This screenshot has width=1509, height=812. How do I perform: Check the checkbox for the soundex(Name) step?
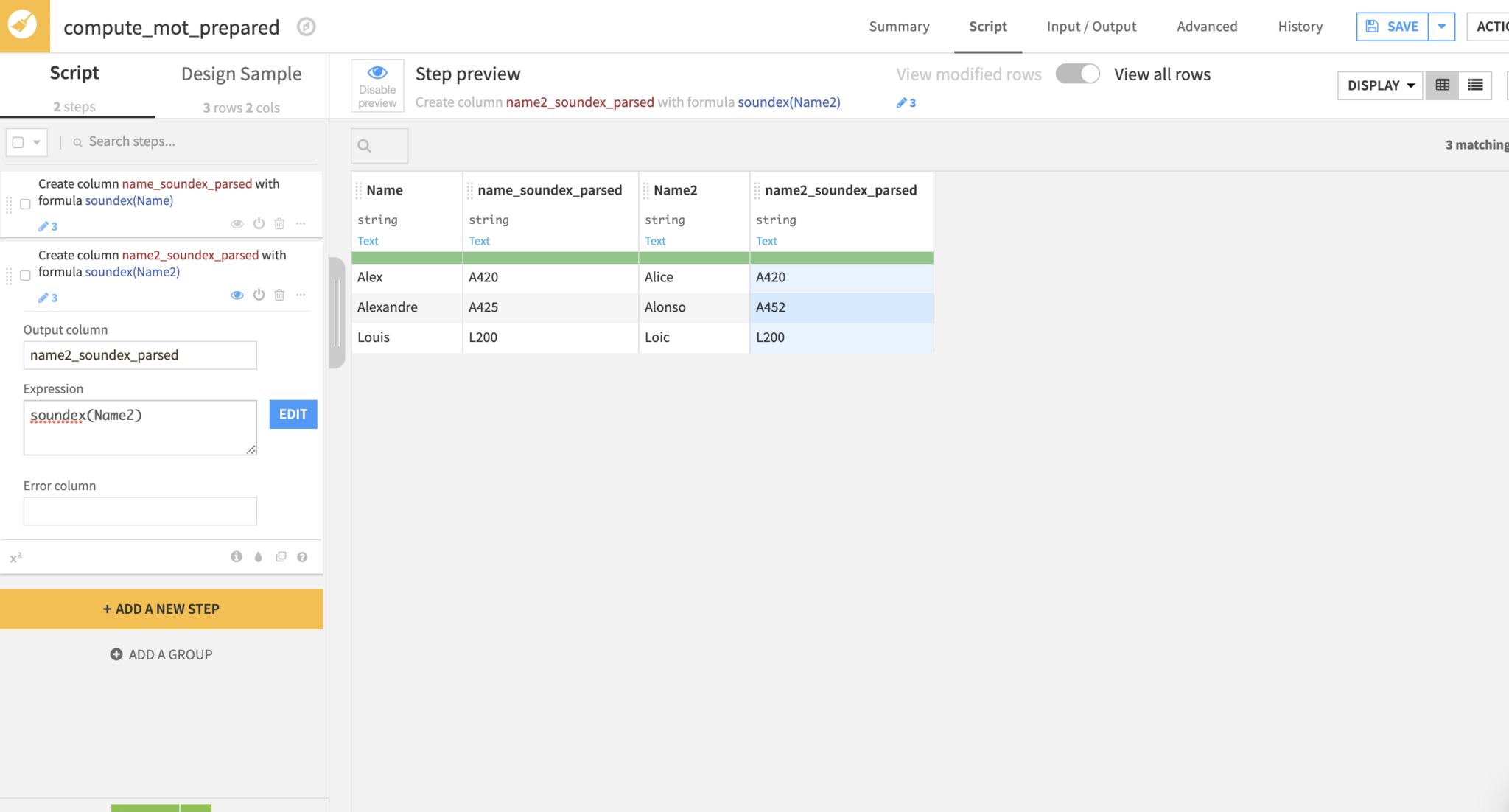pos(24,204)
